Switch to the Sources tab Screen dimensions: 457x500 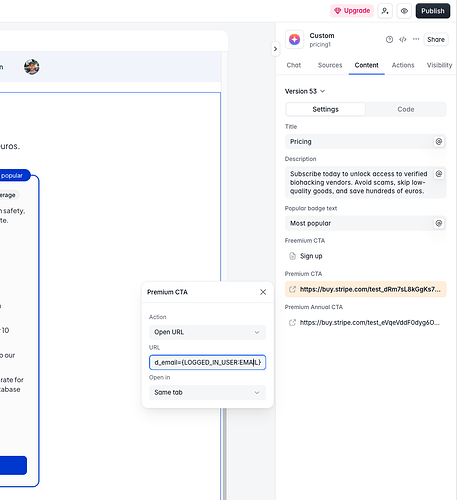point(330,65)
